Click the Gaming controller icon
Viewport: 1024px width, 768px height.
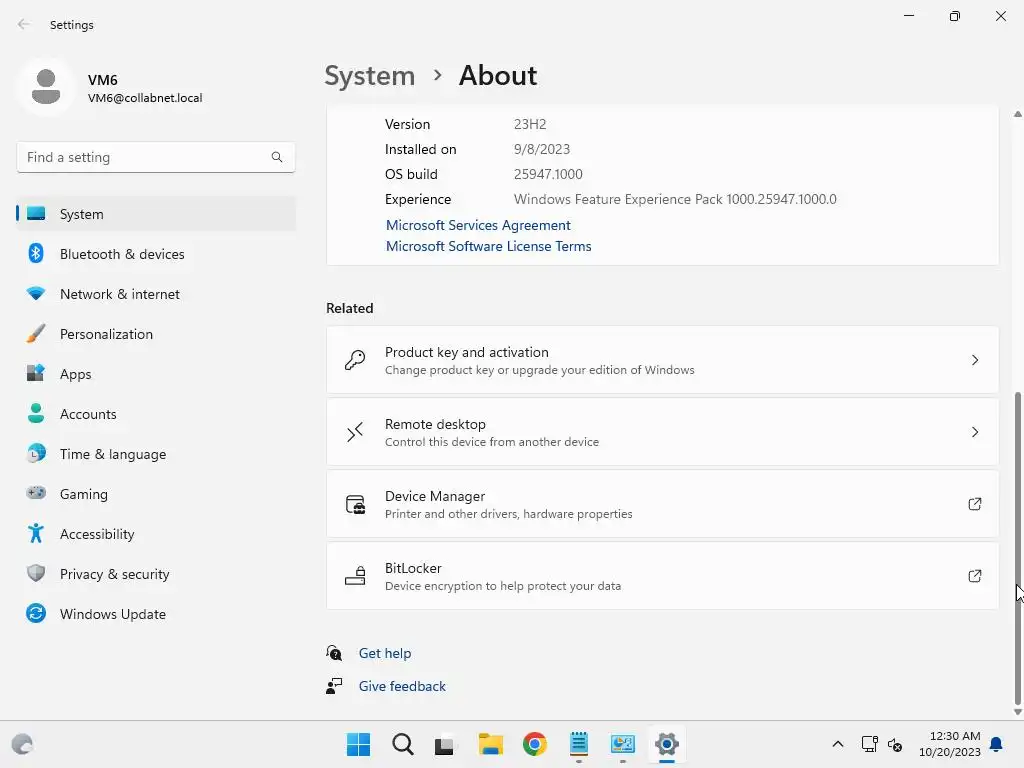[36, 493]
